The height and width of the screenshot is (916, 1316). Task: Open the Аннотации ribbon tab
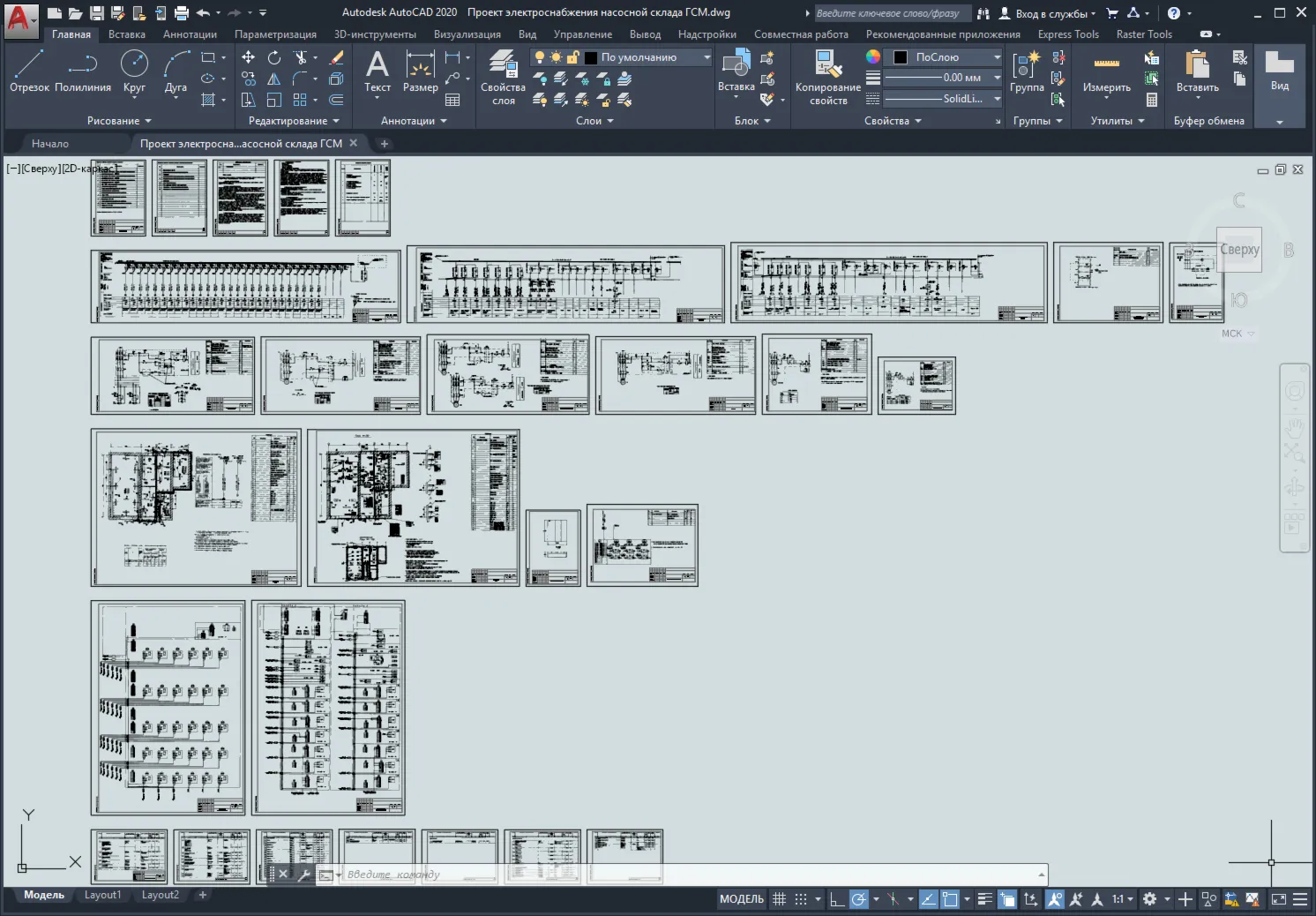190,34
